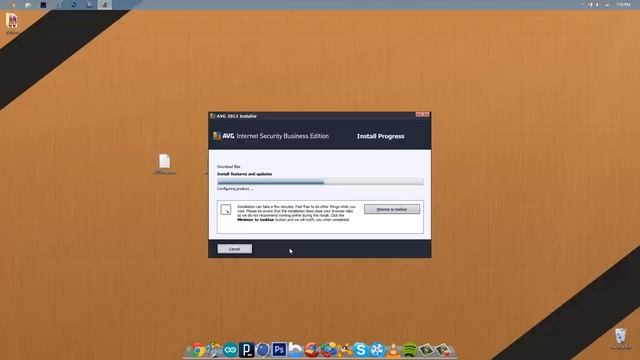Click the folder icon in top taskbar
This screenshot has height=360, width=640.
(x=28, y=5)
